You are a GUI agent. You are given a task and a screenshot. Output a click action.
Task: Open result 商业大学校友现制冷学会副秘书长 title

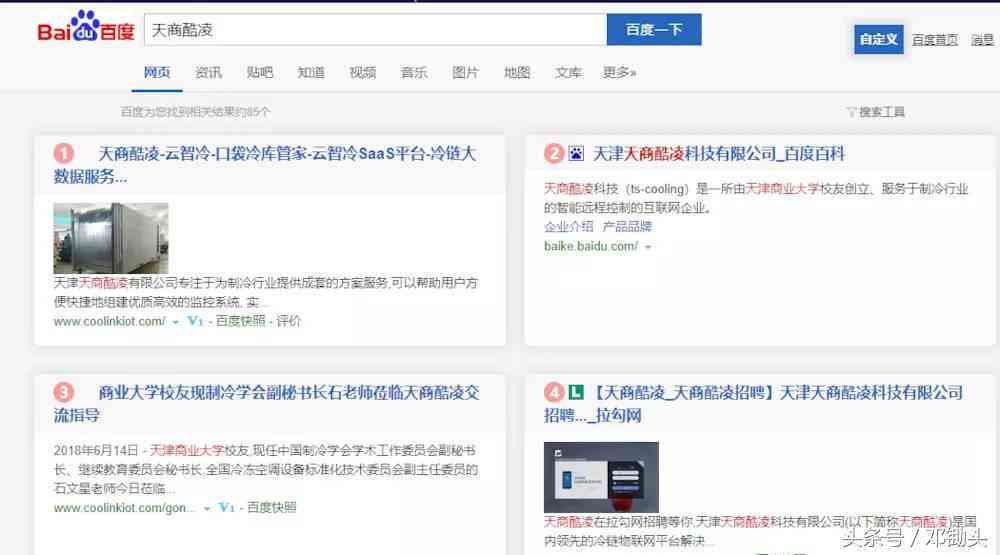pyautogui.click(x=267, y=404)
